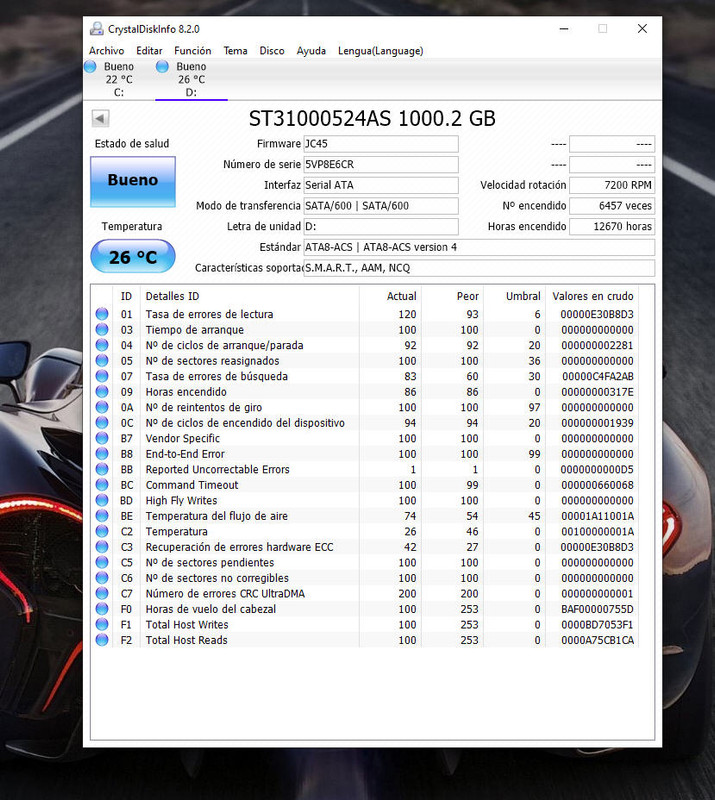Click the Bueno health status button
715x800 pixels.
pyautogui.click(x=133, y=181)
